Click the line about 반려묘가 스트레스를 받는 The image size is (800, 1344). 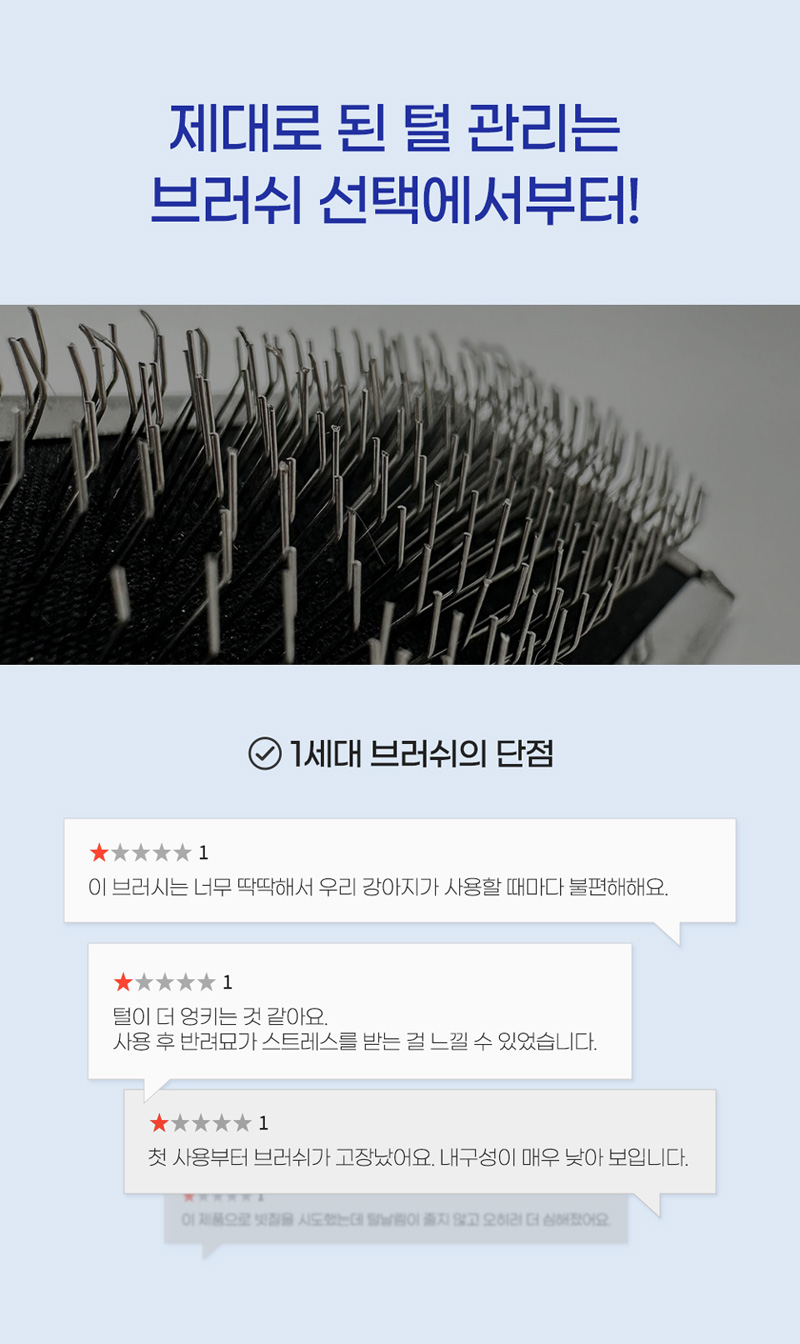pyautogui.click(x=355, y=1042)
